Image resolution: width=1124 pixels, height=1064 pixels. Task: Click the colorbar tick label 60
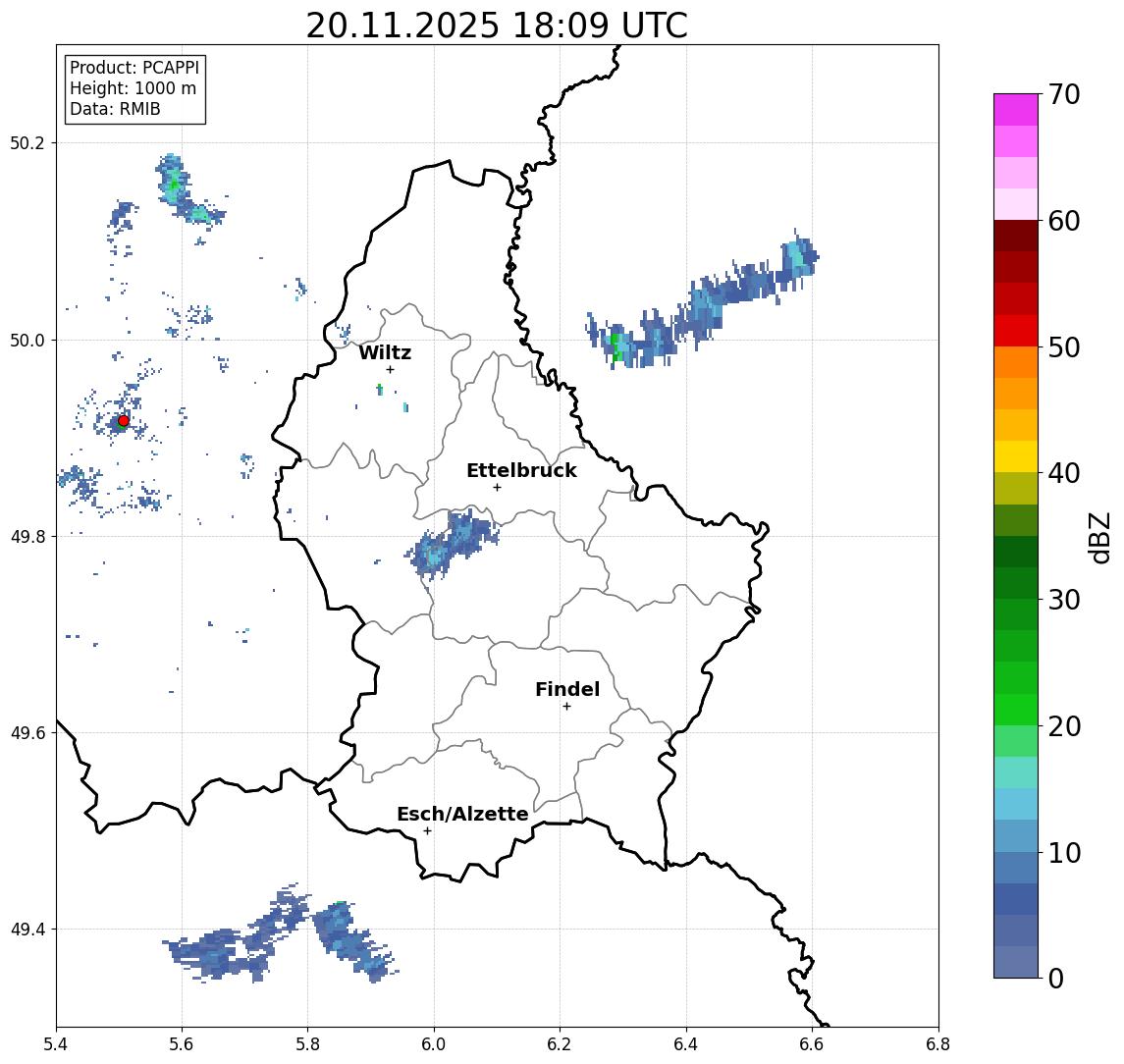click(1064, 221)
